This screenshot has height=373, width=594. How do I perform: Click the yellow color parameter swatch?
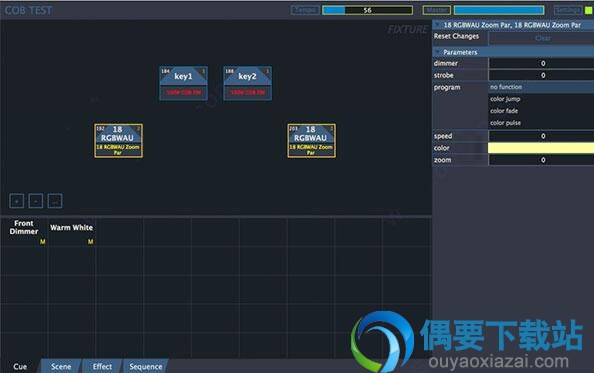click(541, 148)
